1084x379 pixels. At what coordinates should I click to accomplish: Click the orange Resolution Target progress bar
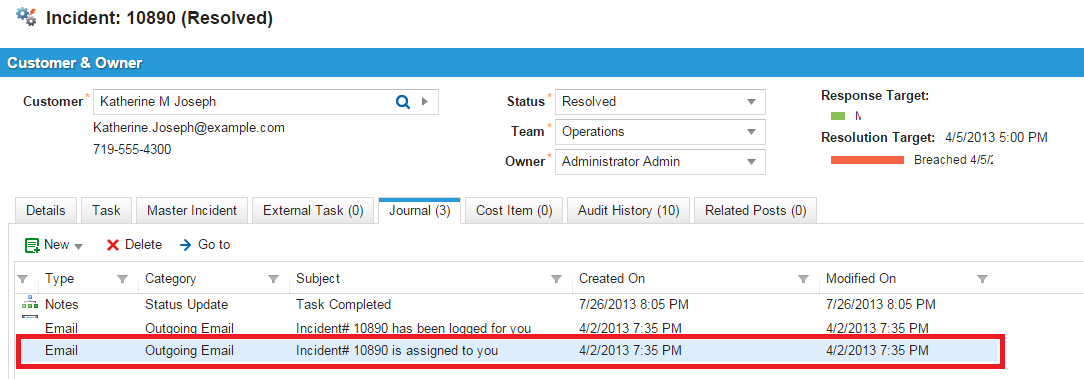[867, 160]
